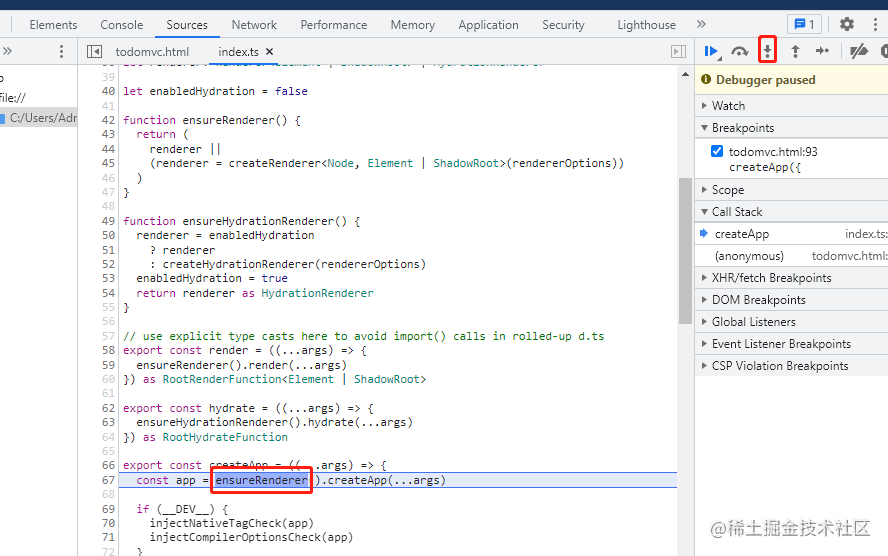
Task: Select createApp frame in Call Stack
Action: [791, 234]
